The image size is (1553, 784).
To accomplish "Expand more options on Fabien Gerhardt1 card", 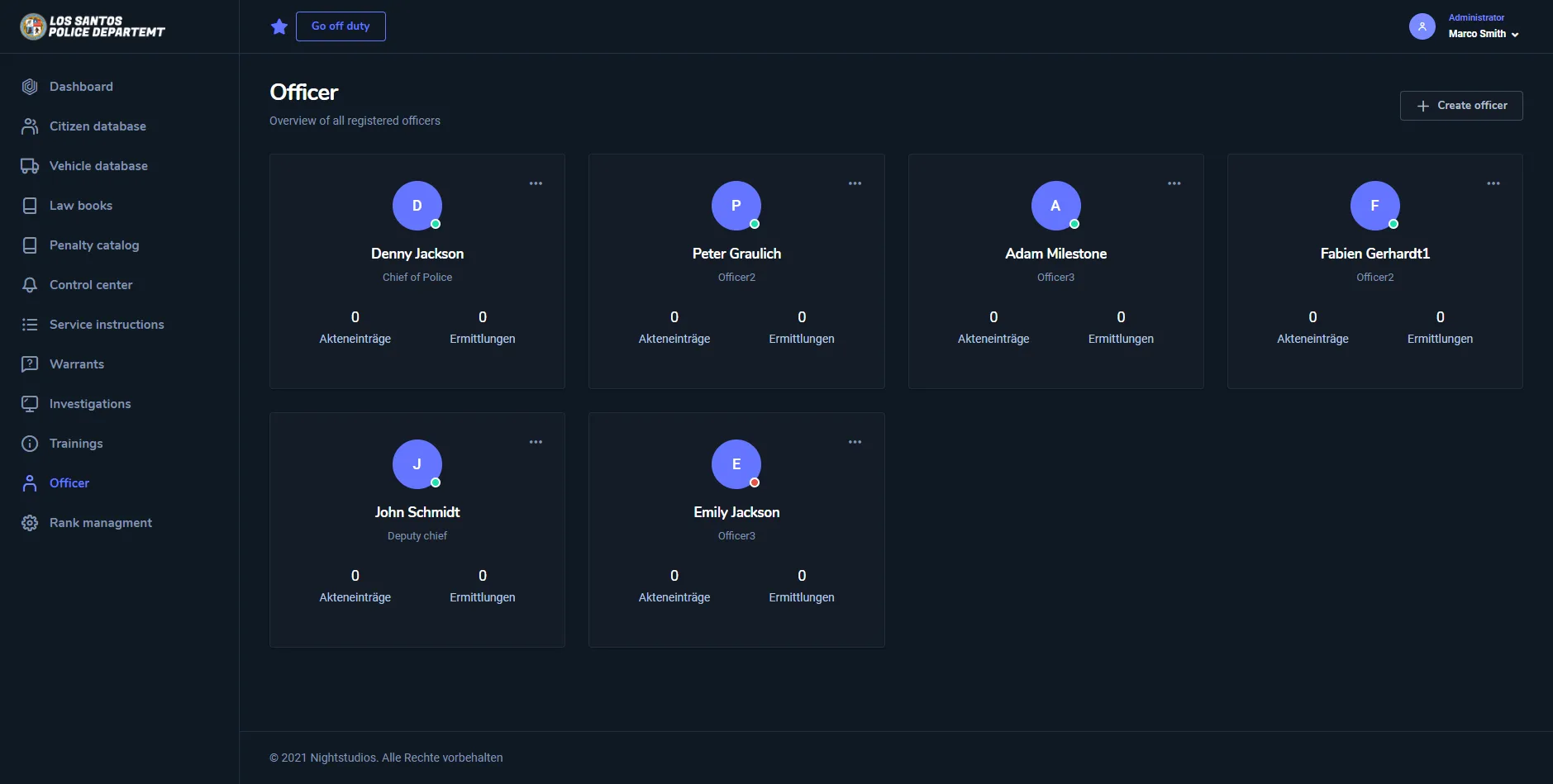I will pos(1493,183).
